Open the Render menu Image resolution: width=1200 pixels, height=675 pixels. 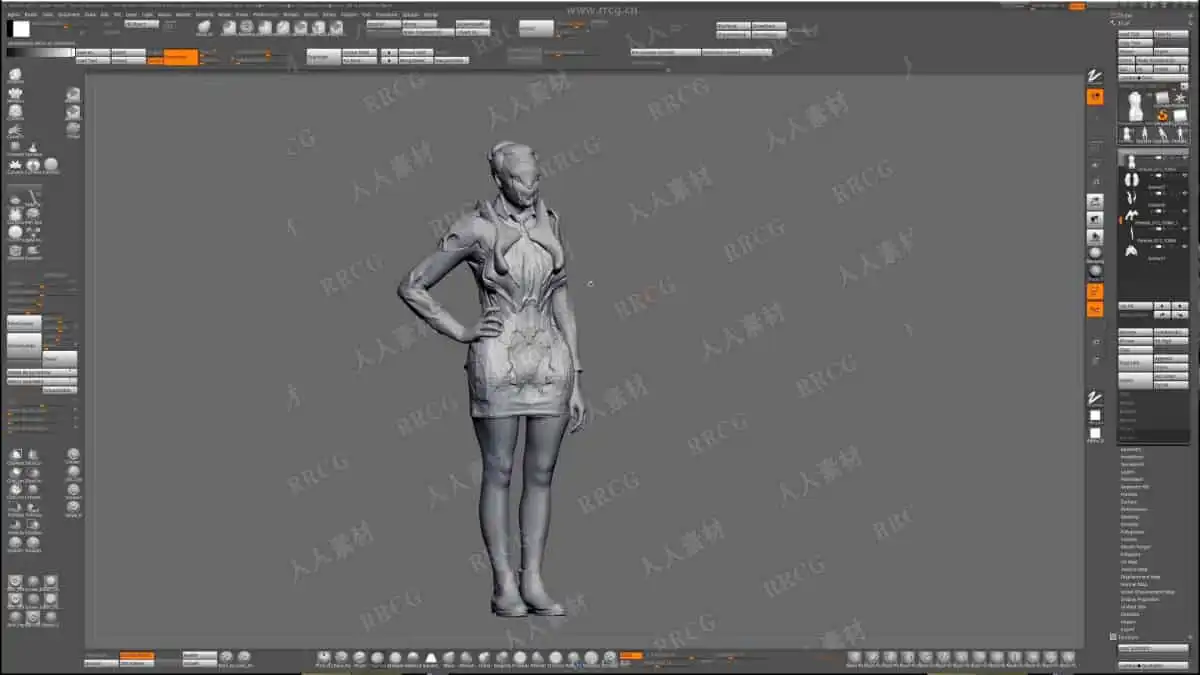289,15
